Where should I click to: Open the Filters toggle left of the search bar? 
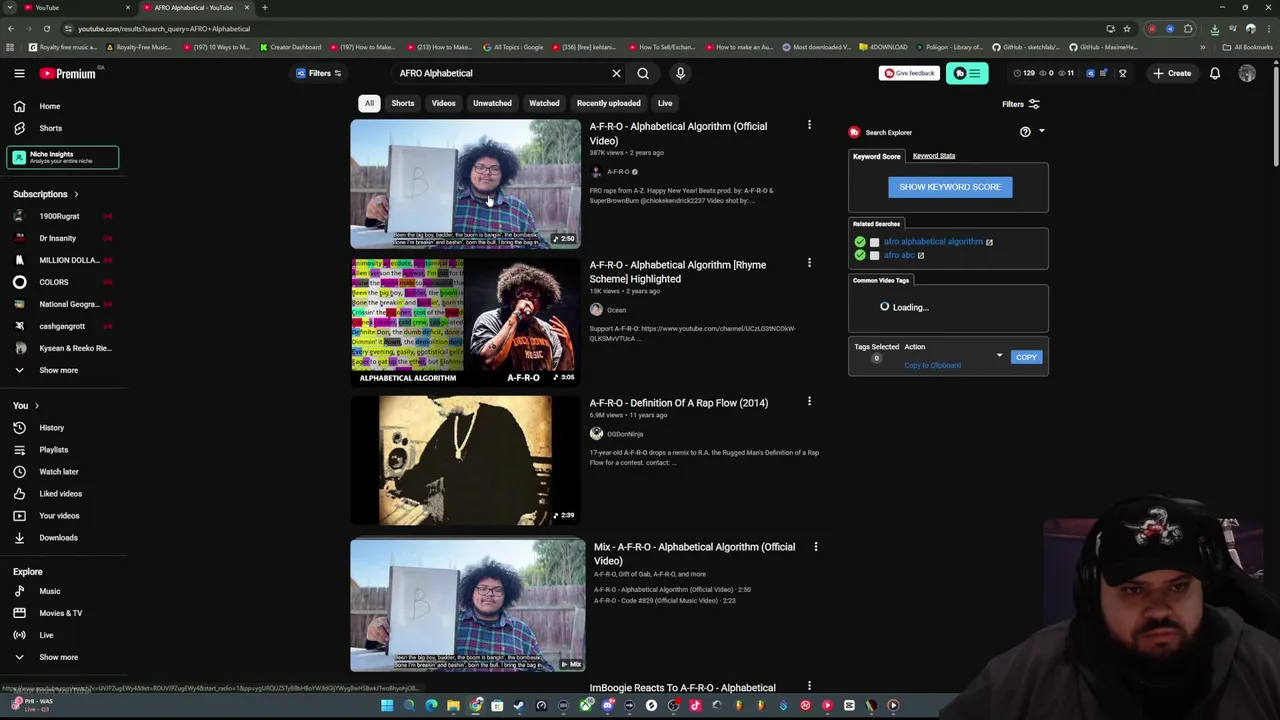point(319,73)
